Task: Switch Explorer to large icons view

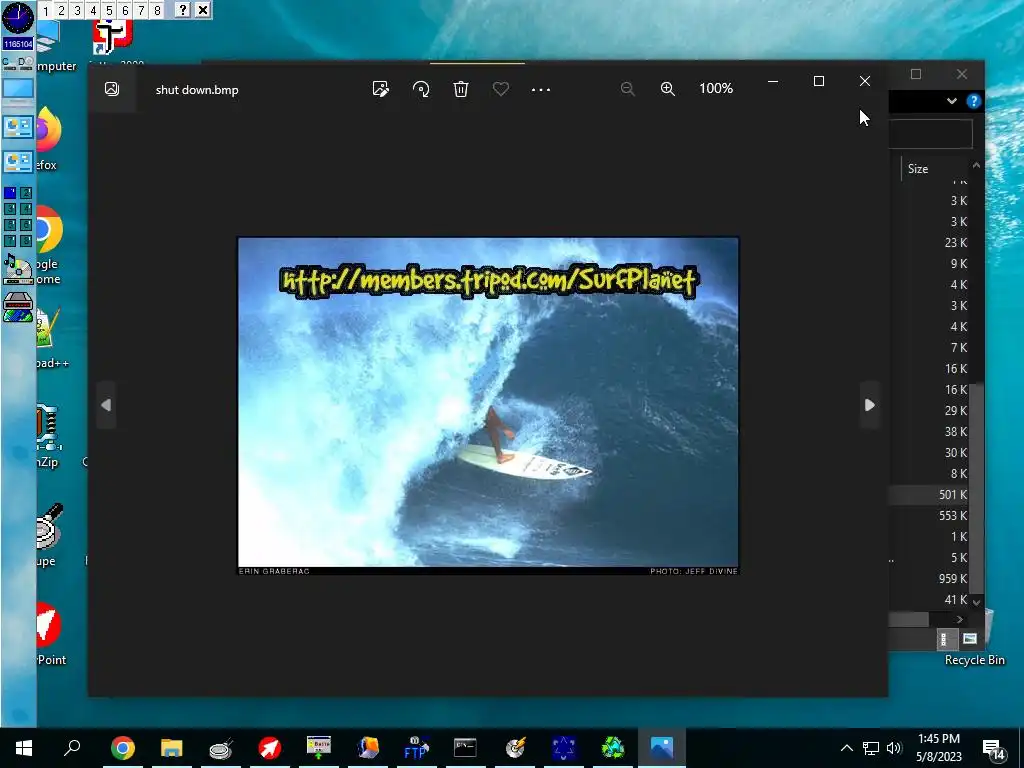Action: [969, 639]
